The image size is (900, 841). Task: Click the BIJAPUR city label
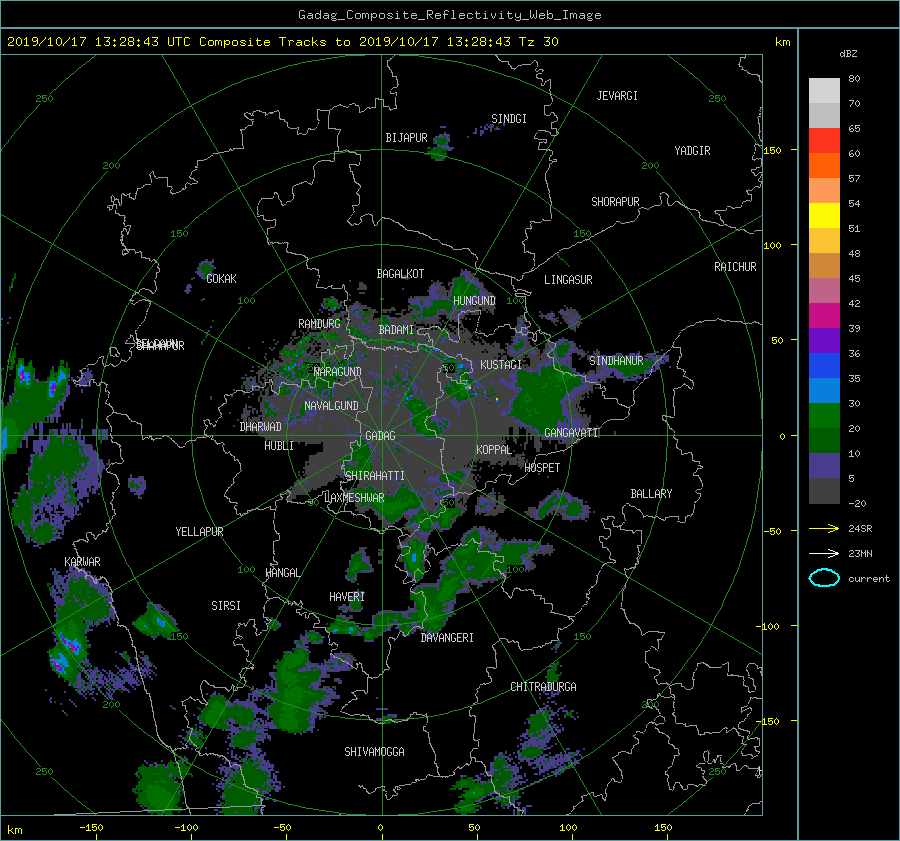406,138
